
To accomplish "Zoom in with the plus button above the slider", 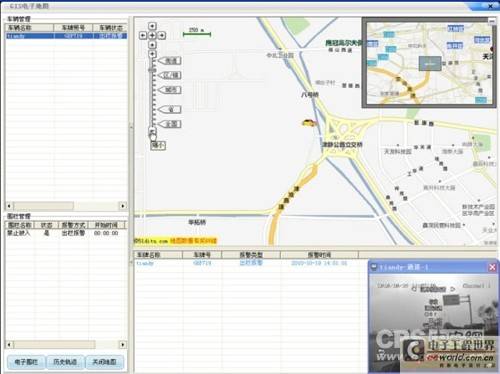I will [152, 54].
